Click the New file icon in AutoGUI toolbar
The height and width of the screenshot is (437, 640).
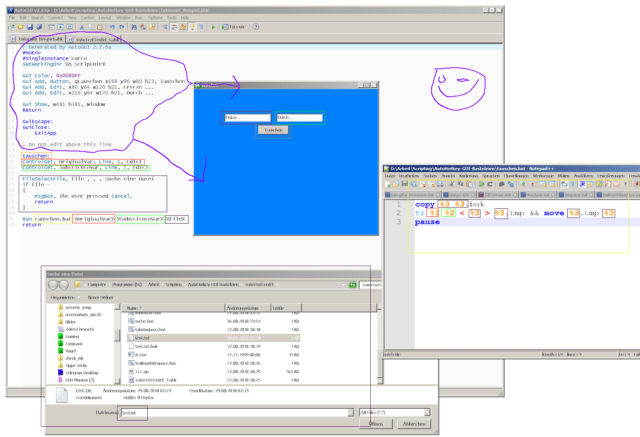pos(9,27)
